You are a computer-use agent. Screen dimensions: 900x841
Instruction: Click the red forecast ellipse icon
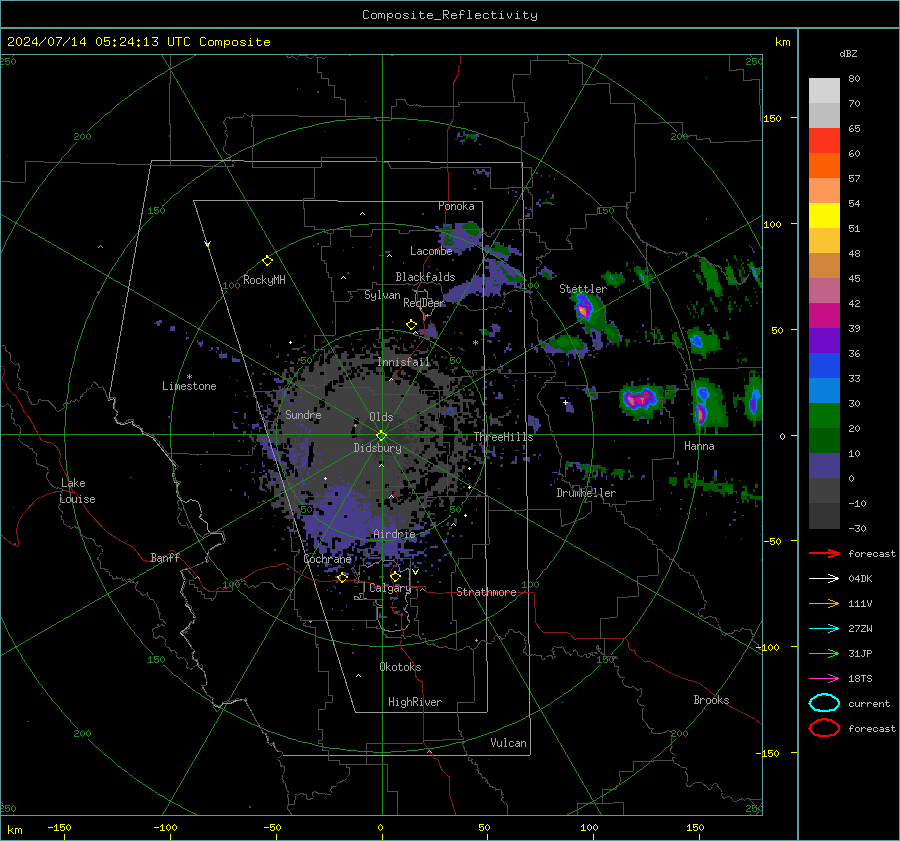824,728
